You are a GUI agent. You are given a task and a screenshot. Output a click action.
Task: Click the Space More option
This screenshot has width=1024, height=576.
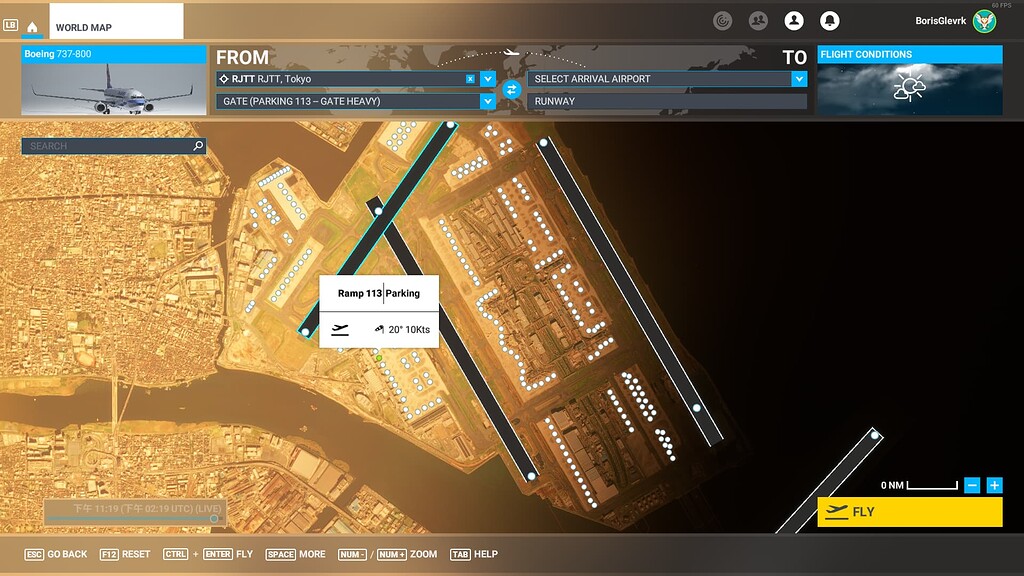[295, 554]
